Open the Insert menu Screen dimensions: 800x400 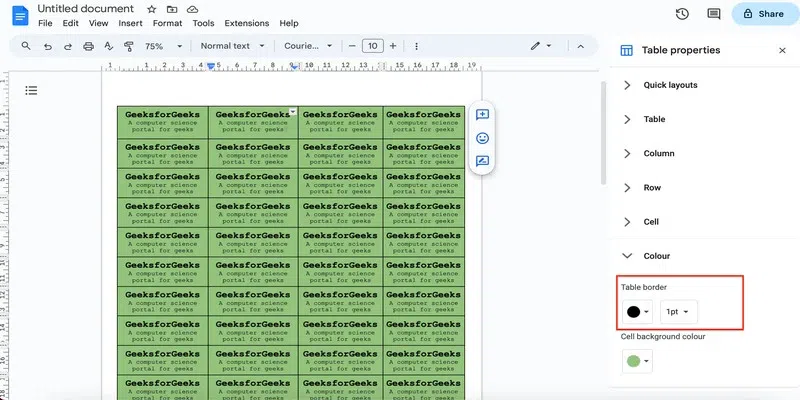(131, 23)
